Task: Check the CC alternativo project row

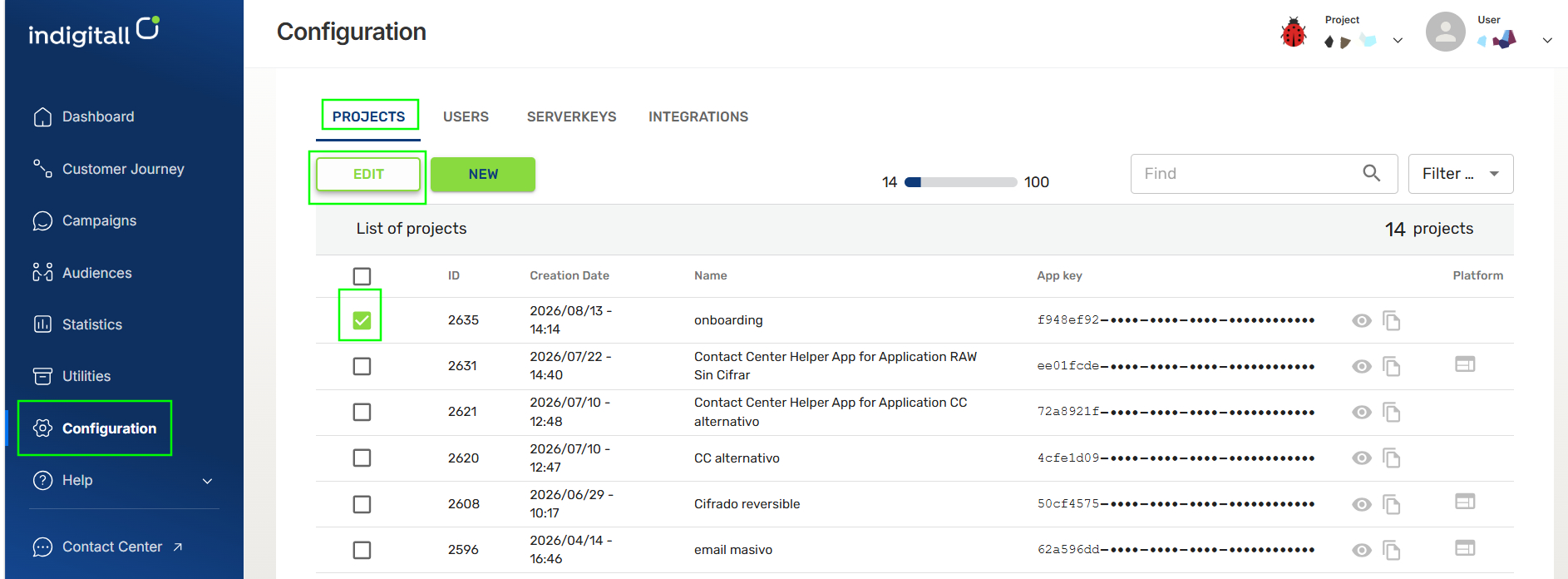Action: tap(362, 458)
